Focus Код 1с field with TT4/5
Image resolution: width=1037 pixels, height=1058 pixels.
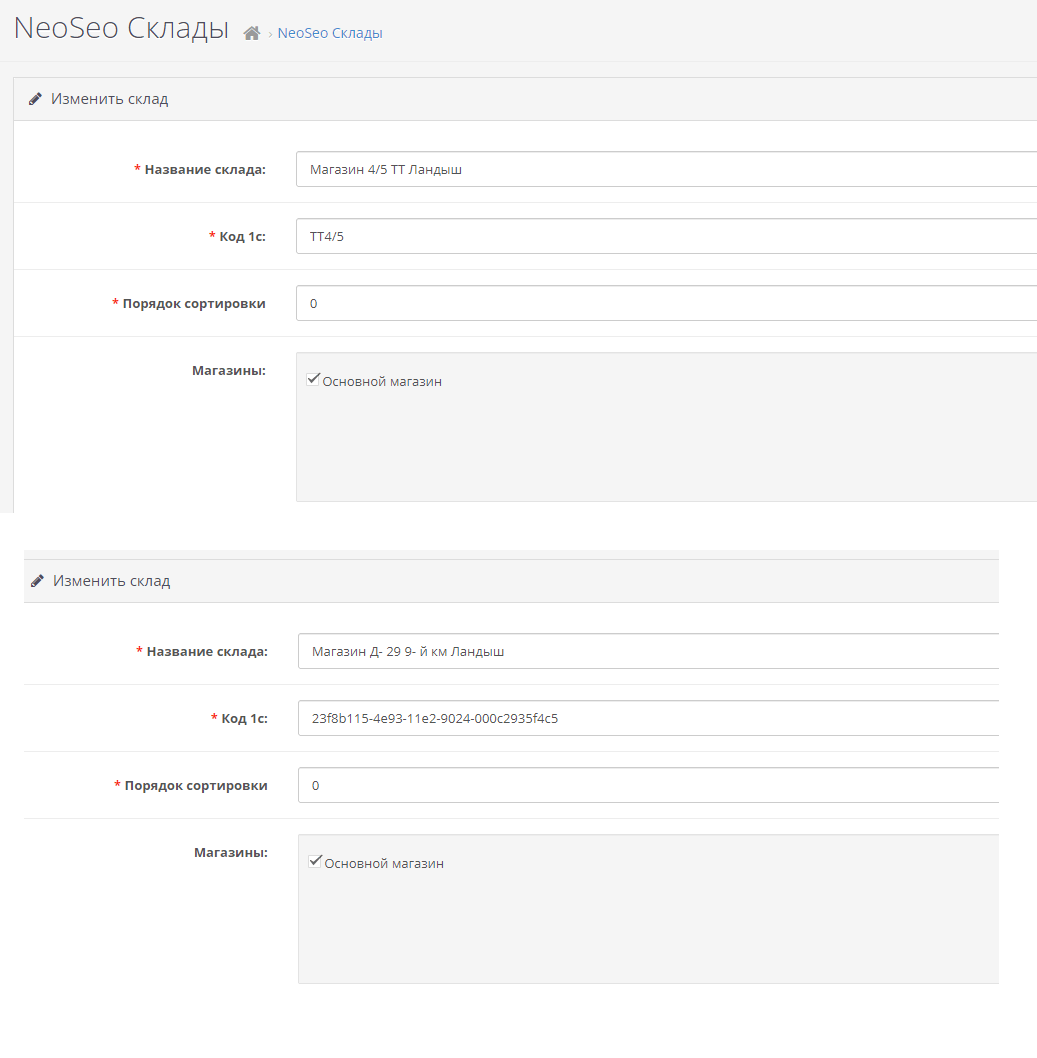point(667,236)
